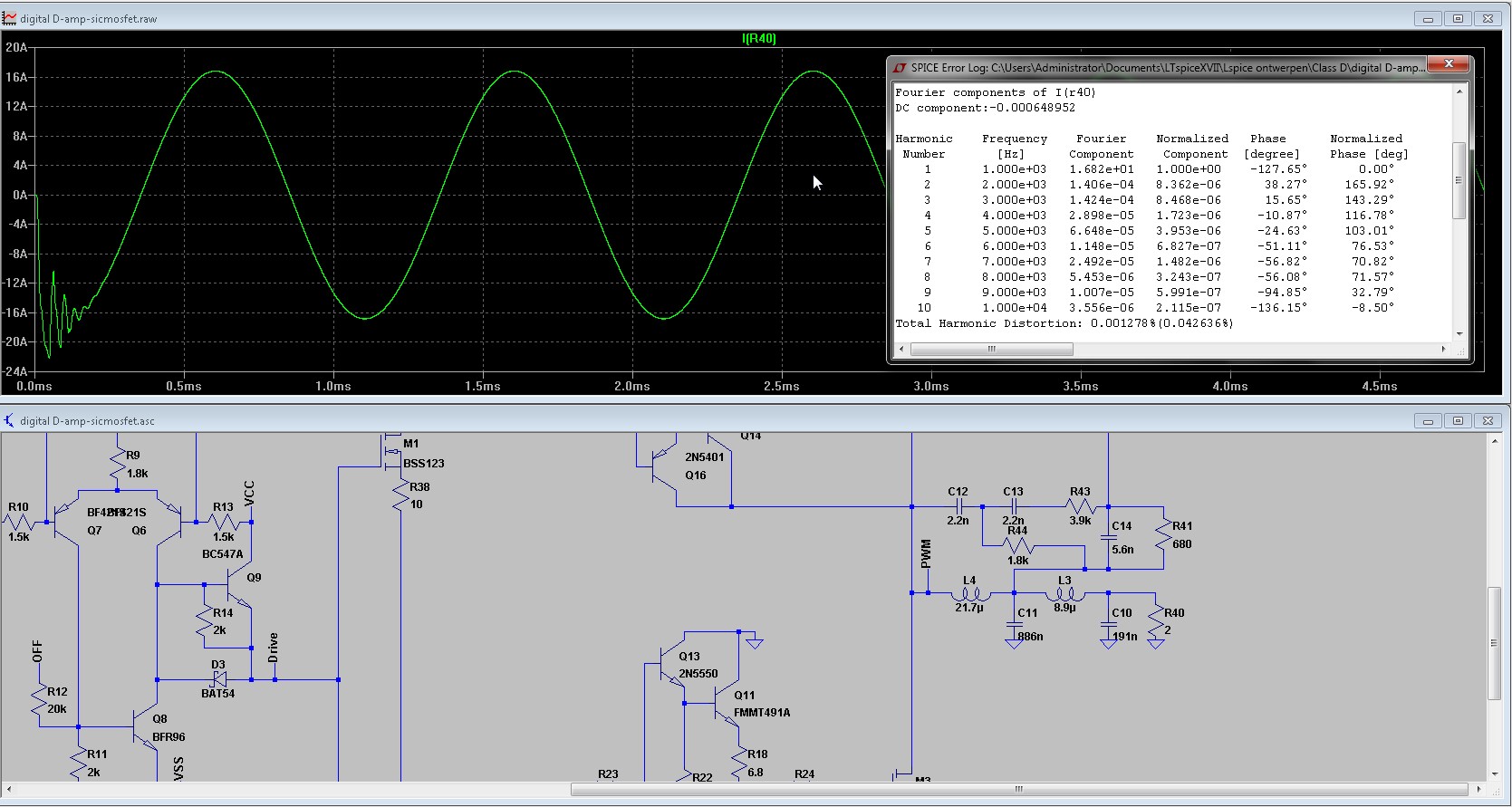The width and height of the screenshot is (1512, 807).
Task: Click the error log scroll right arrow
Action: coord(1443,349)
